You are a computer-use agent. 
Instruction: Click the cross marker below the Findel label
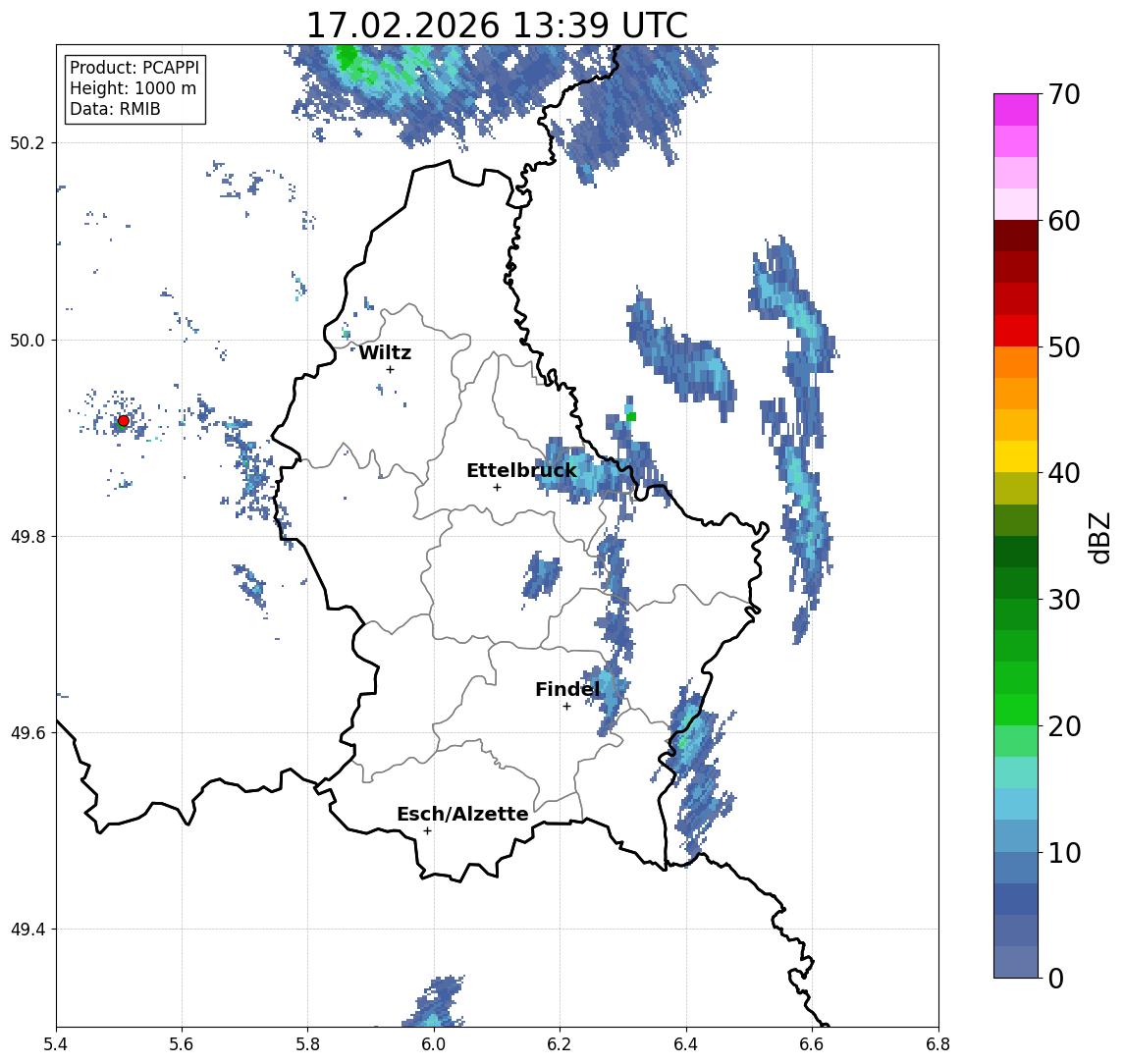tap(566, 707)
